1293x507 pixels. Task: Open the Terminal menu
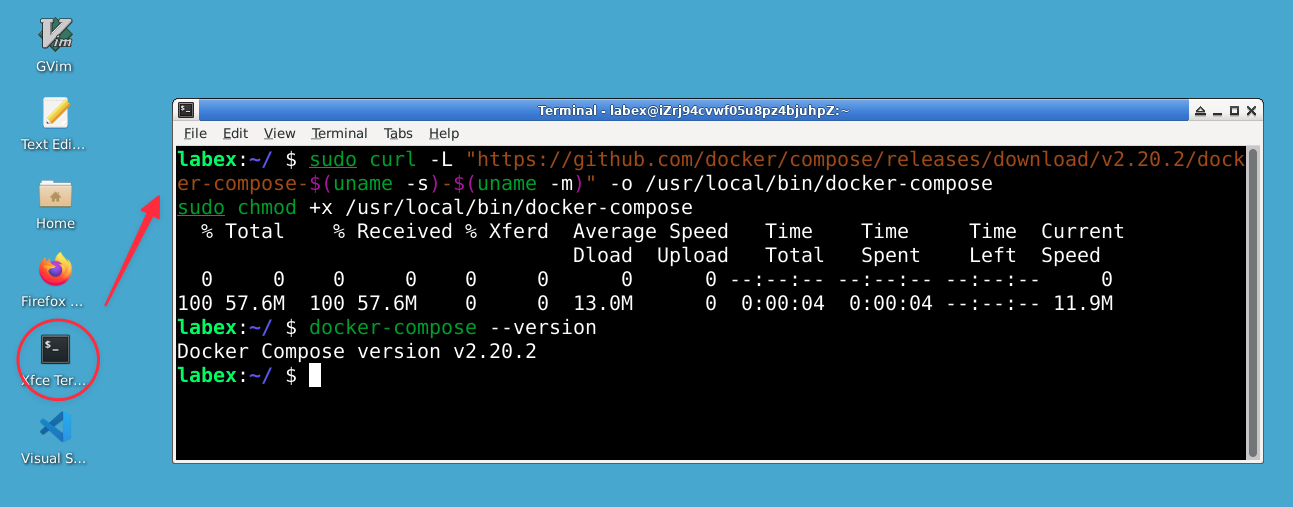pos(339,133)
